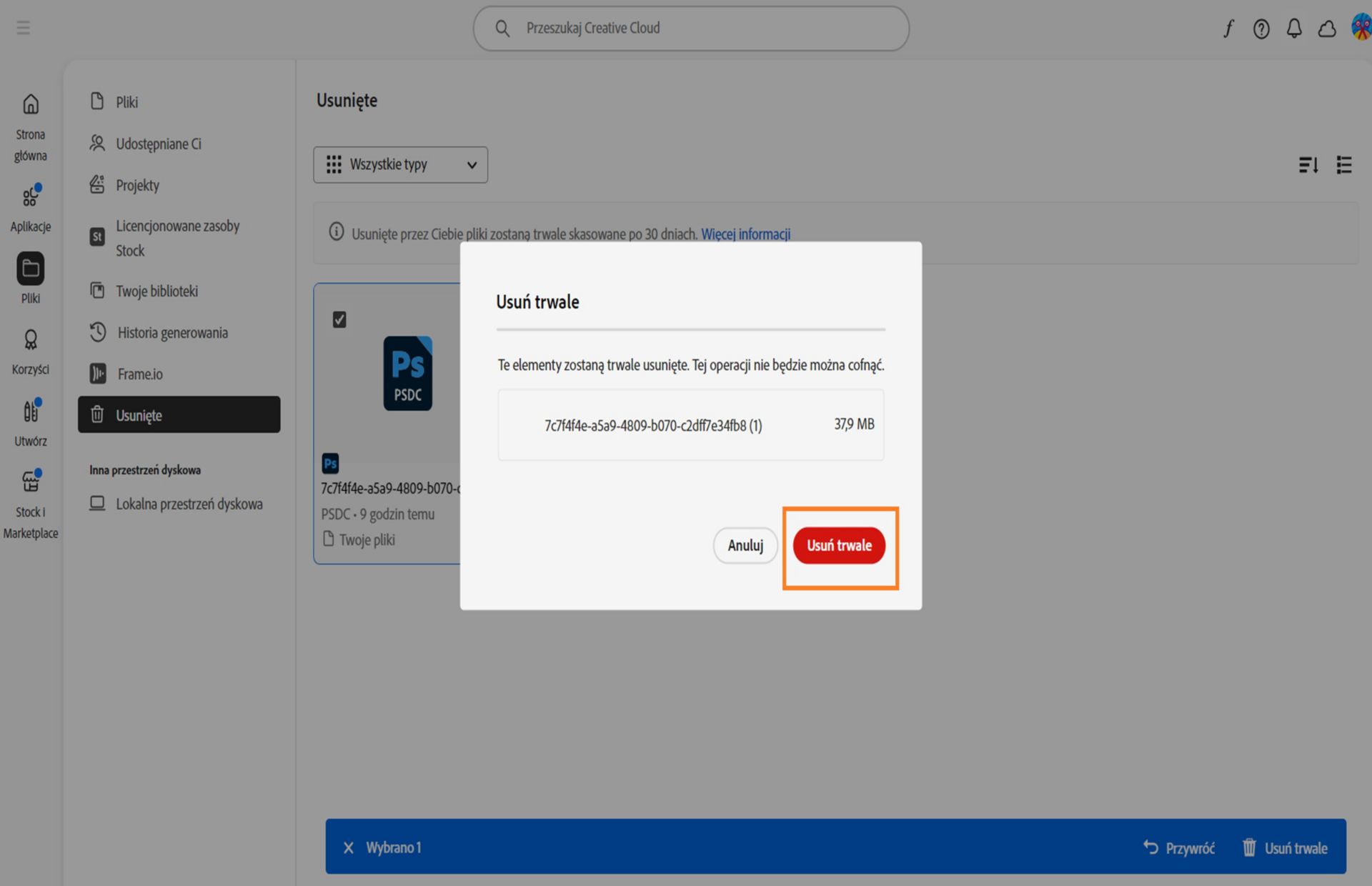This screenshot has height=886, width=1372.
Task: Open the fonts icon in header
Action: (x=1228, y=29)
